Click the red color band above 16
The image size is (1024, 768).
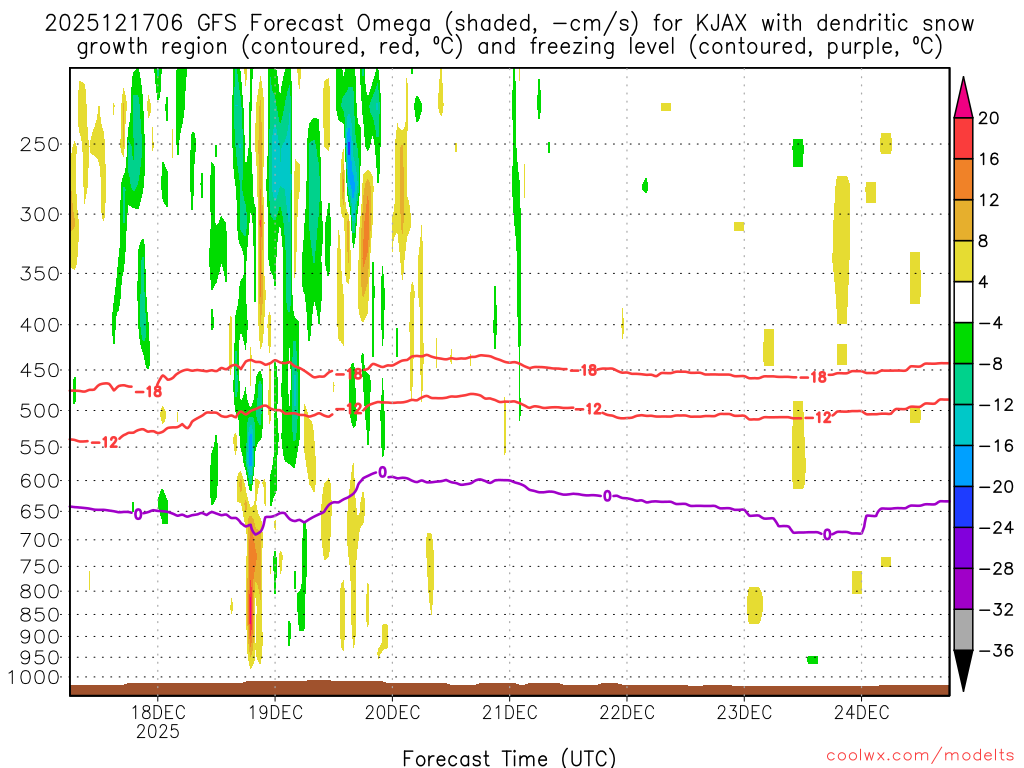(x=963, y=138)
